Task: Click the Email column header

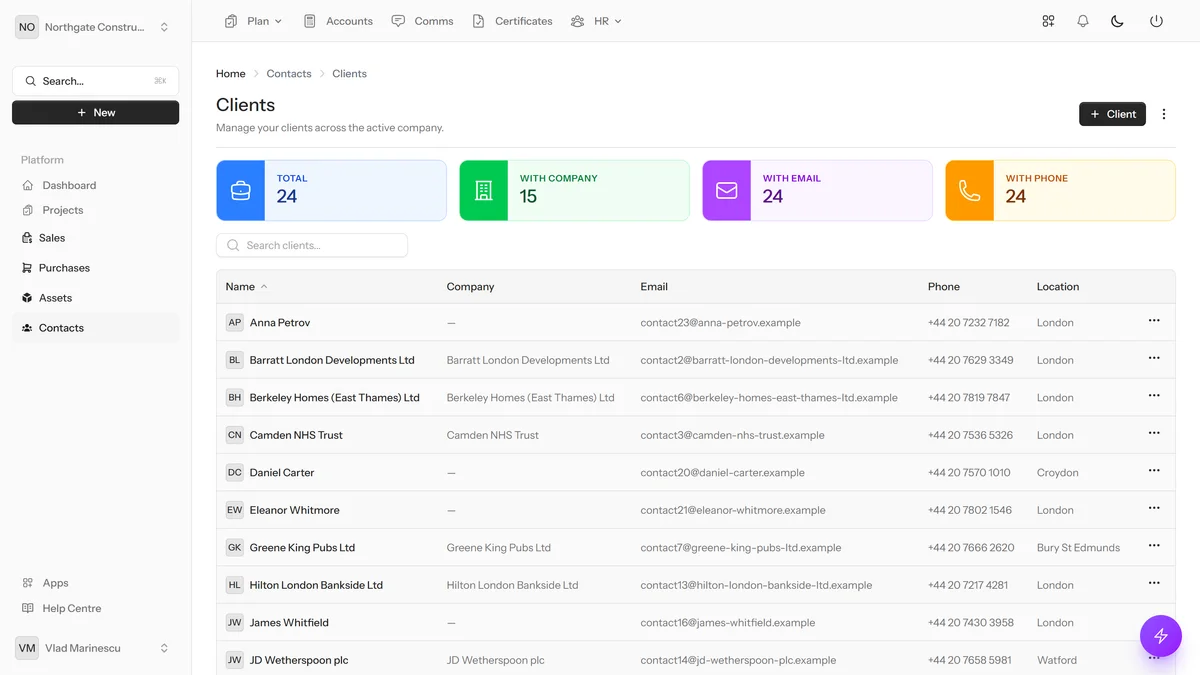Action: coord(654,287)
